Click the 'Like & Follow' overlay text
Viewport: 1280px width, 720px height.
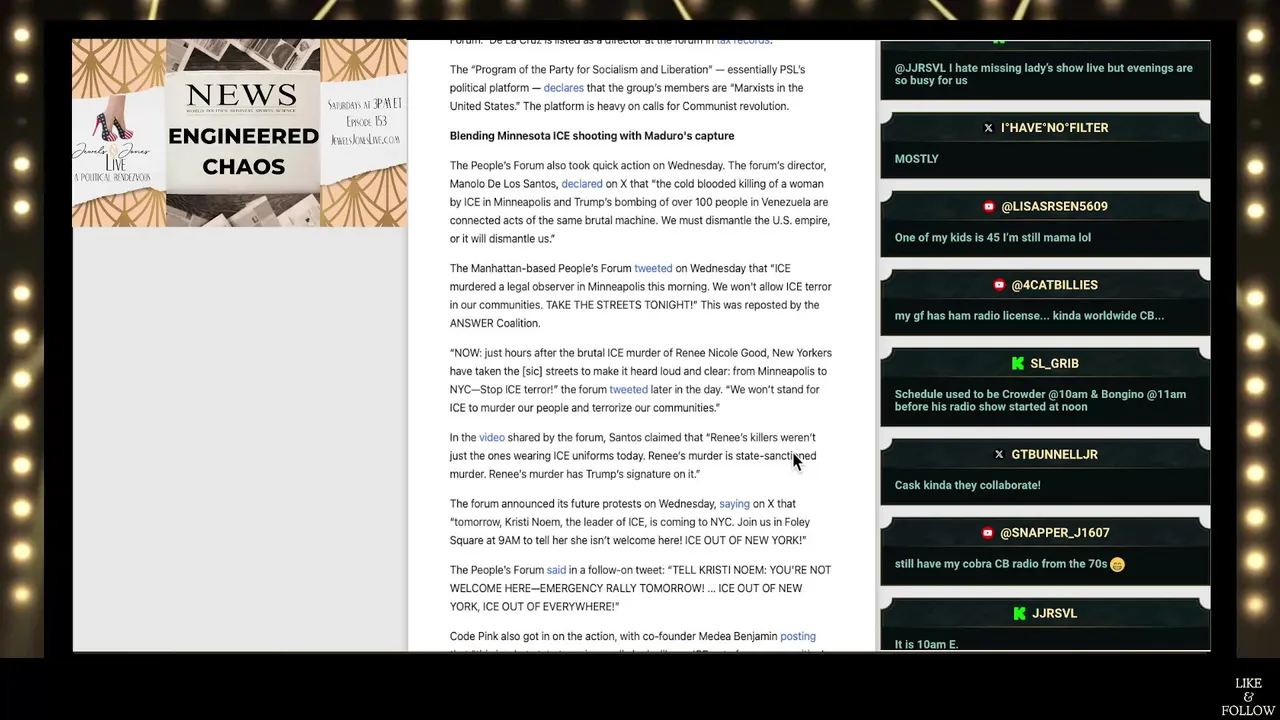tap(1248, 697)
